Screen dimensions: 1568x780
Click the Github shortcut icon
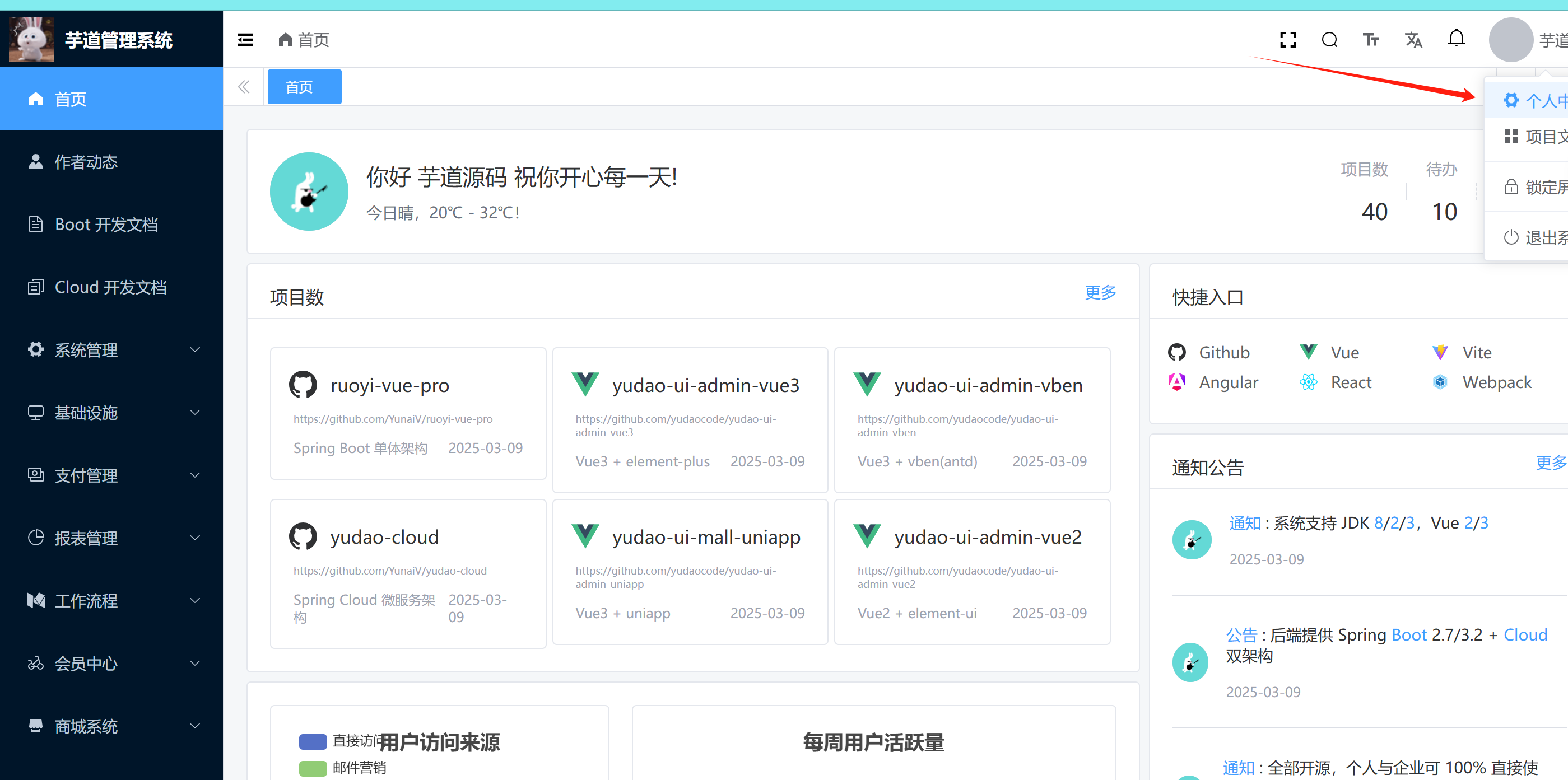pyautogui.click(x=1176, y=352)
